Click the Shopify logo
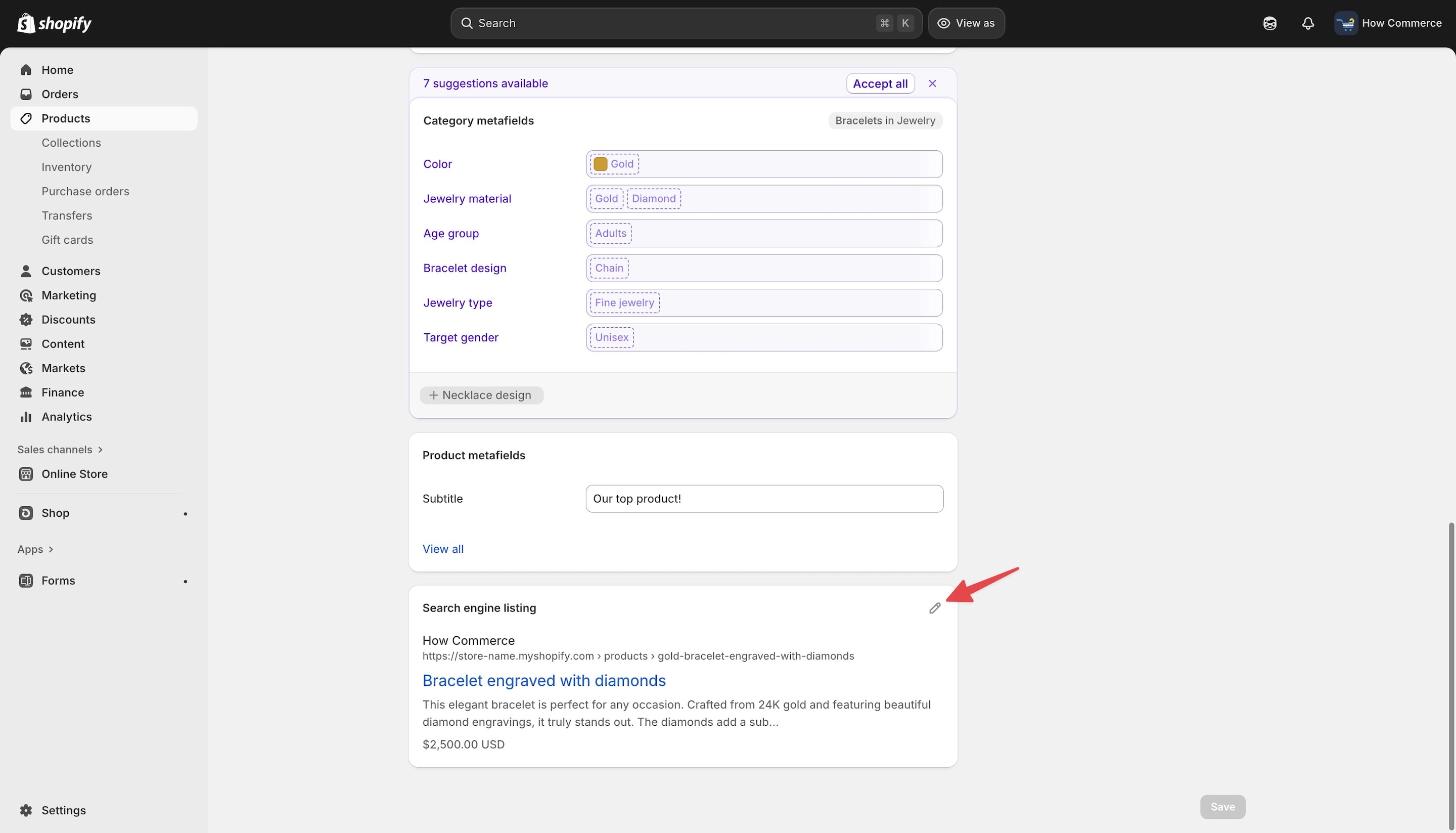1456x833 pixels. click(54, 23)
